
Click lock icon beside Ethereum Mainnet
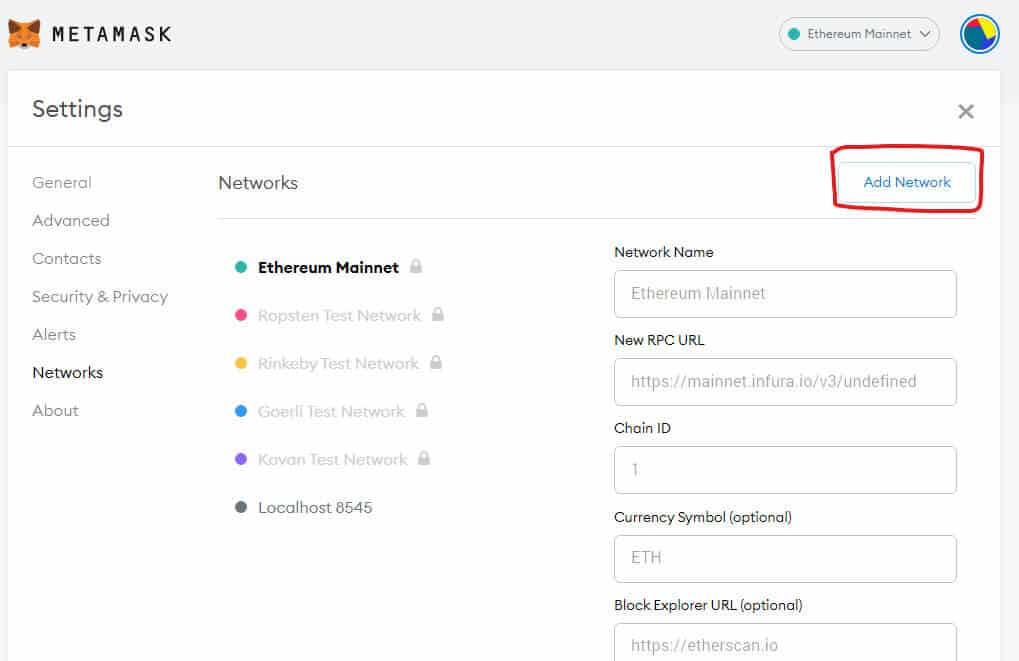(416, 266)
